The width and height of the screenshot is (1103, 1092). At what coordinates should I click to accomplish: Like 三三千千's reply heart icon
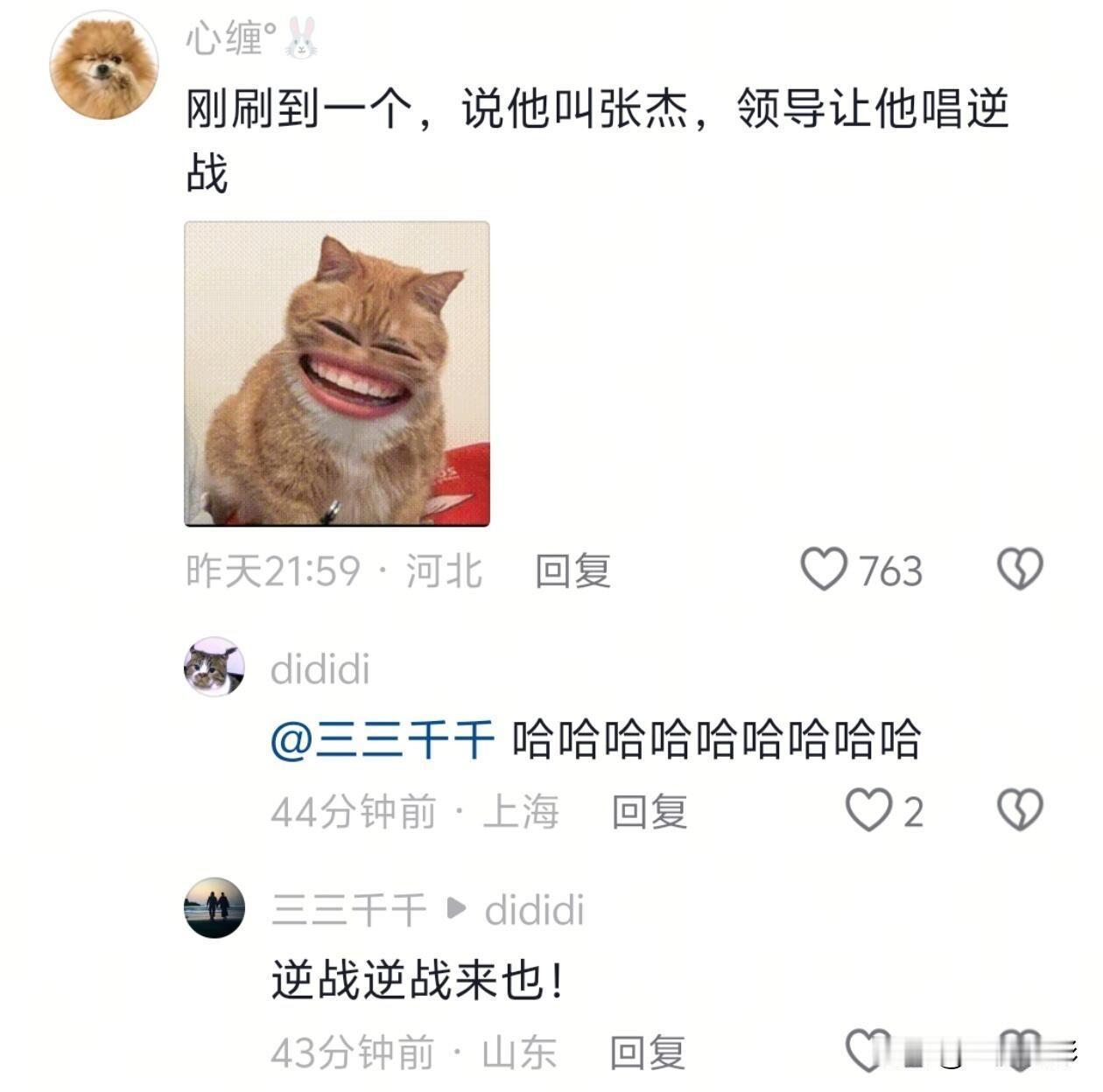click(x=868, y=1050)
